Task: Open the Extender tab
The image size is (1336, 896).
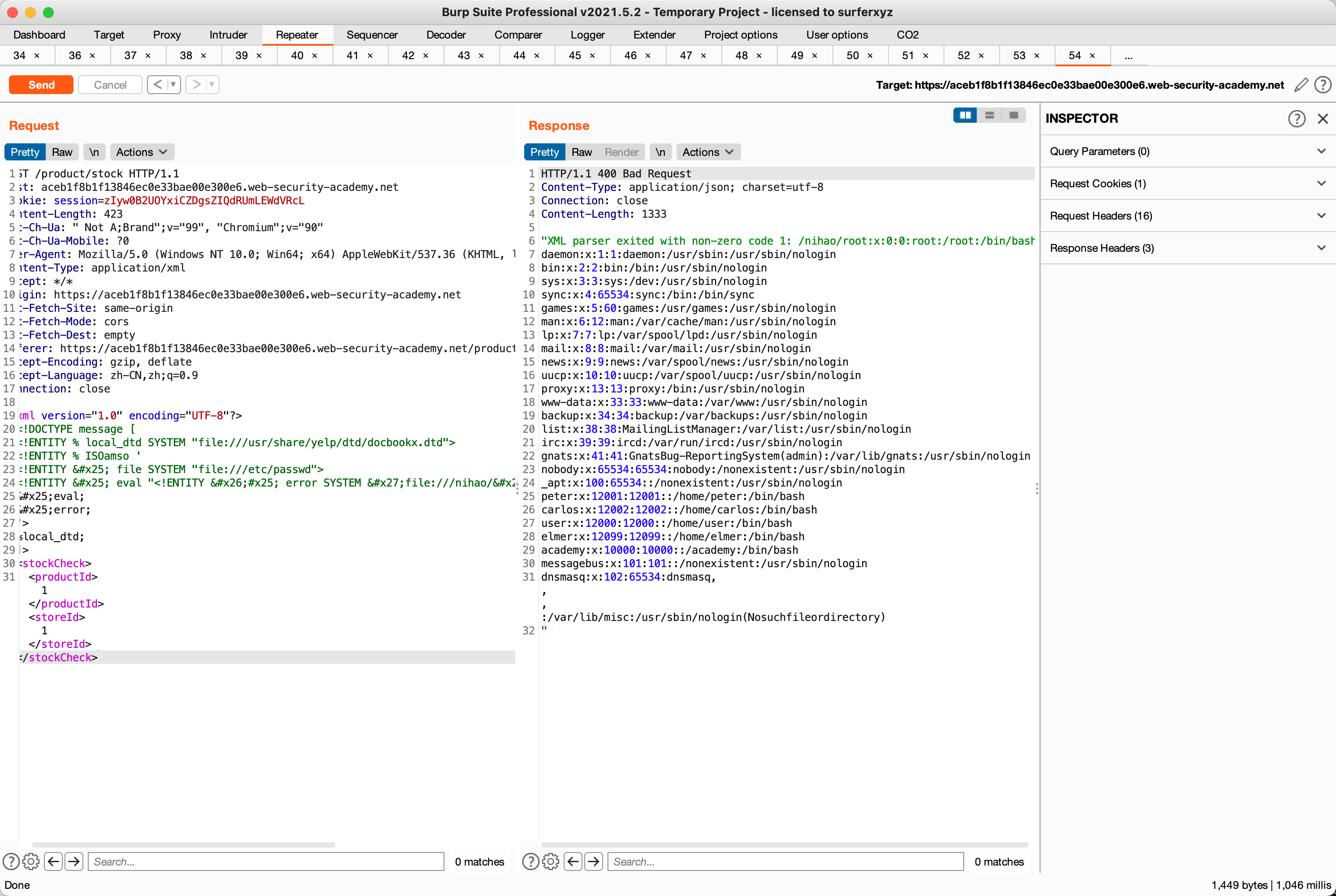Action: [654, 35]
